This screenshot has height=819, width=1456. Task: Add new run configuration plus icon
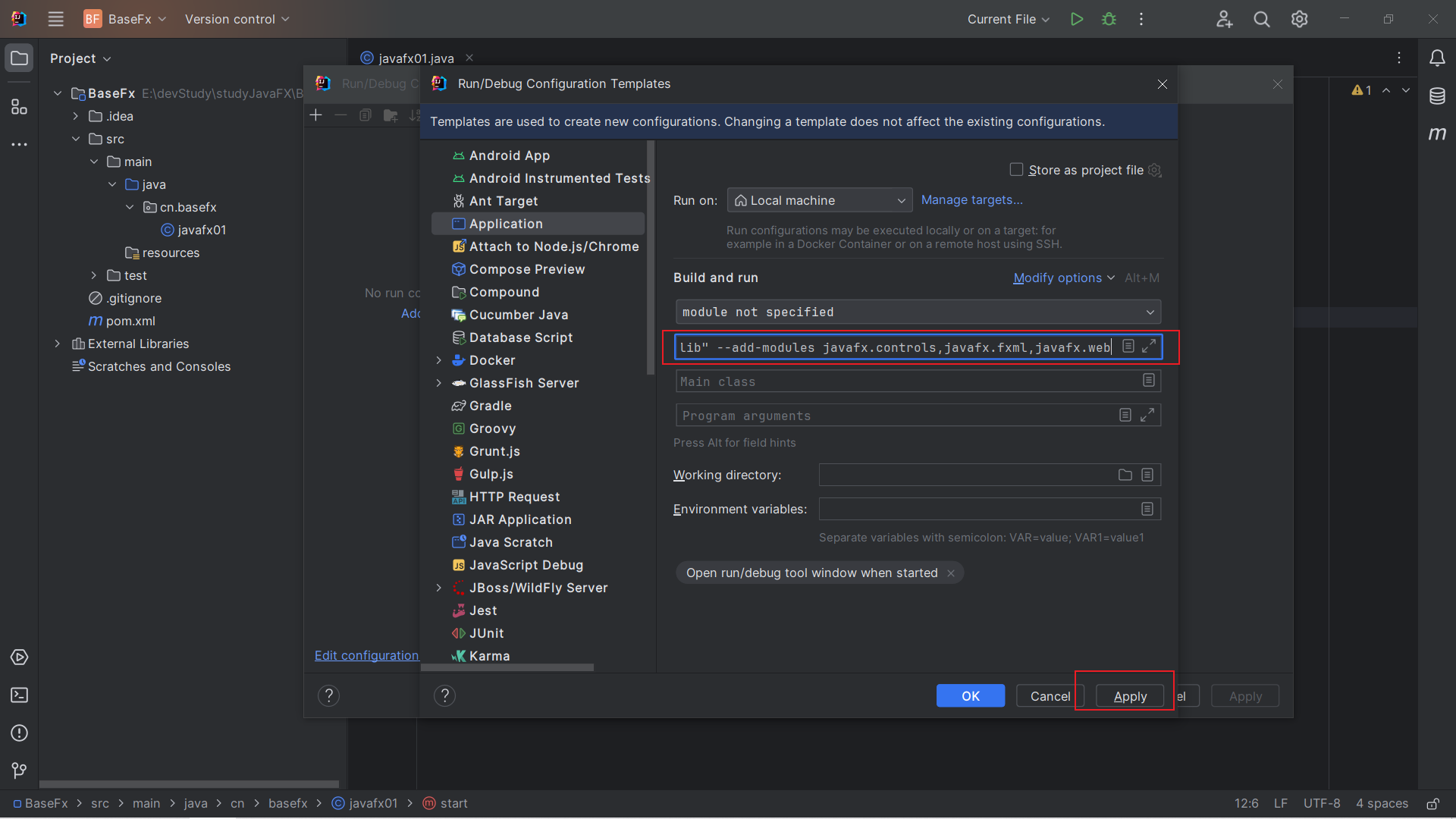(316, 115)
